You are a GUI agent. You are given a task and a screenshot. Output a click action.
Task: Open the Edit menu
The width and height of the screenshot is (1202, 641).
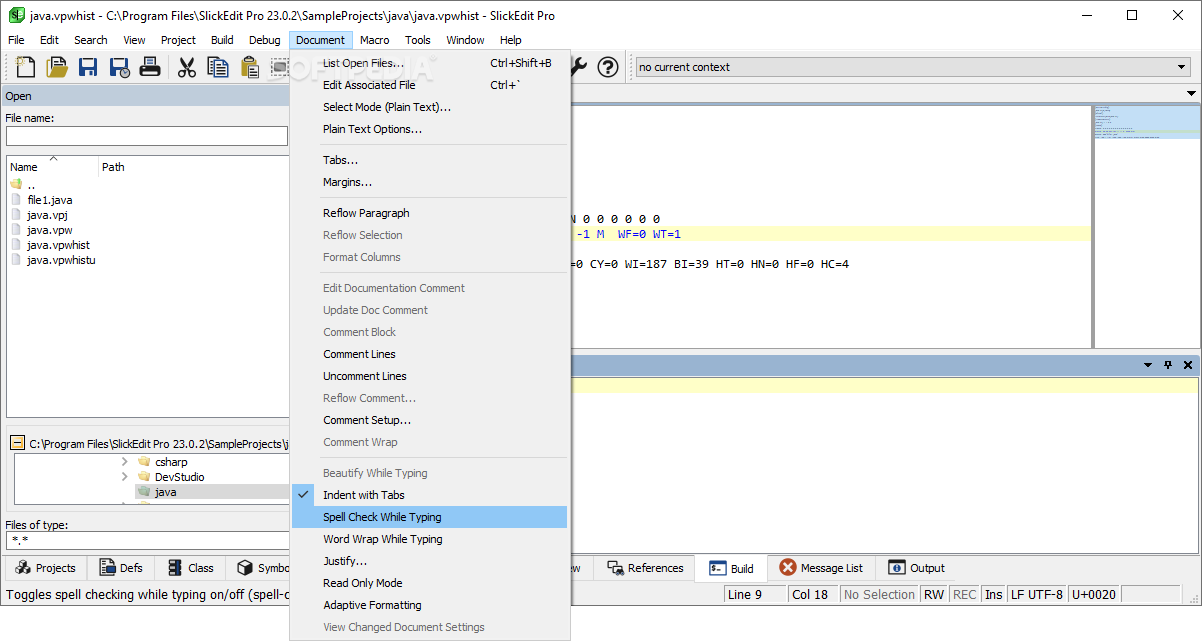(49, 40)
